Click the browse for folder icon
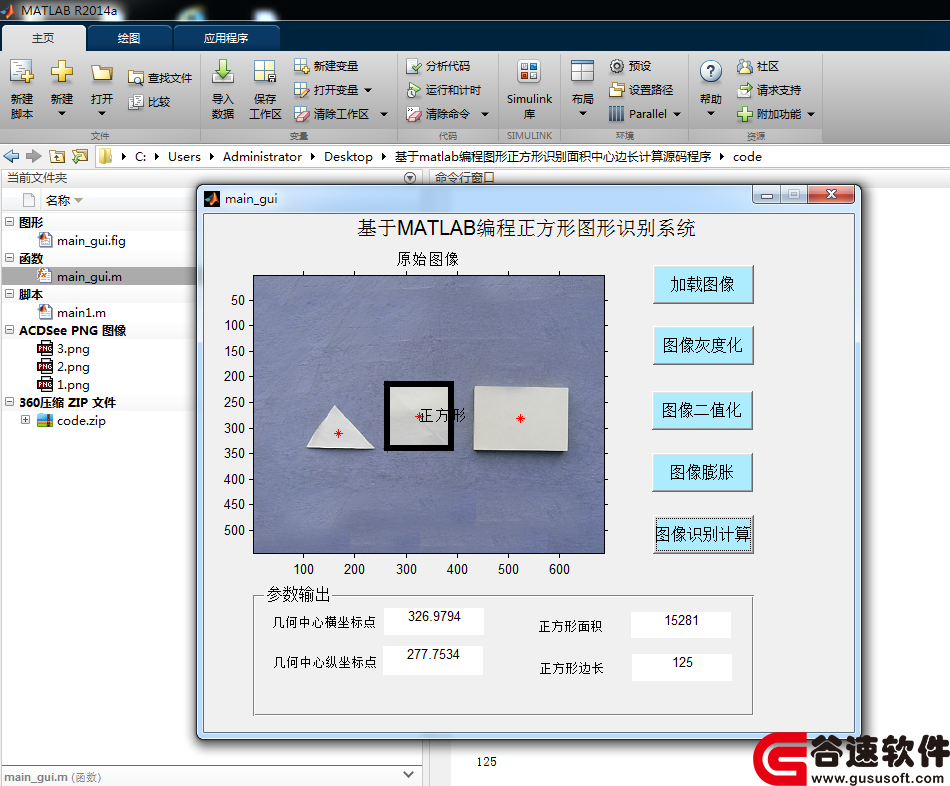The height and width of the screenshot is (786, 950). [80, 156]
